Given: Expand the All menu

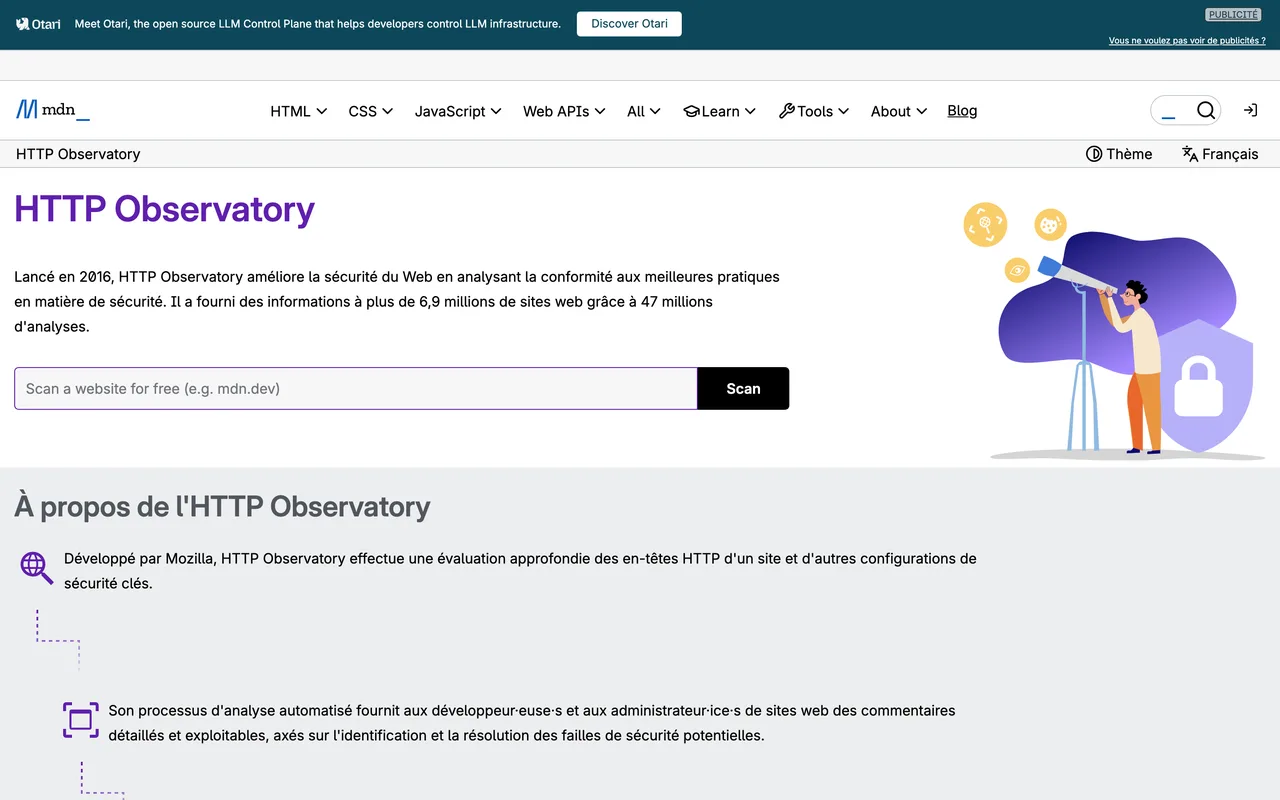Looking at the screenshot, I should 644,111.
